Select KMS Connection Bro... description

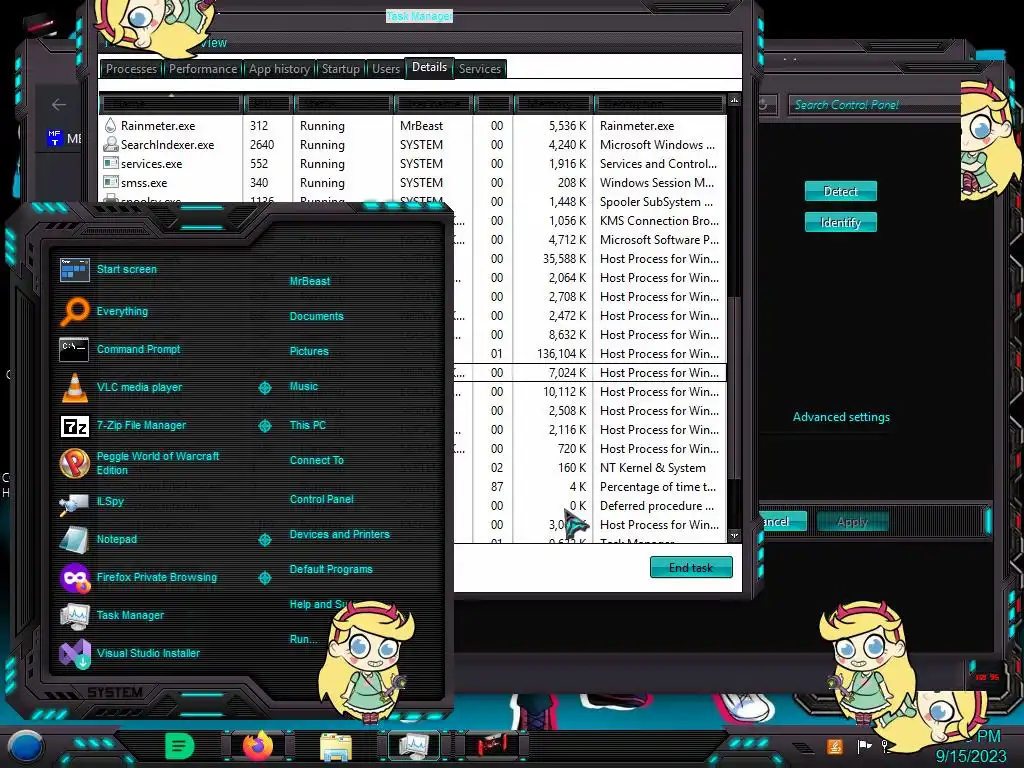[659, 221]
